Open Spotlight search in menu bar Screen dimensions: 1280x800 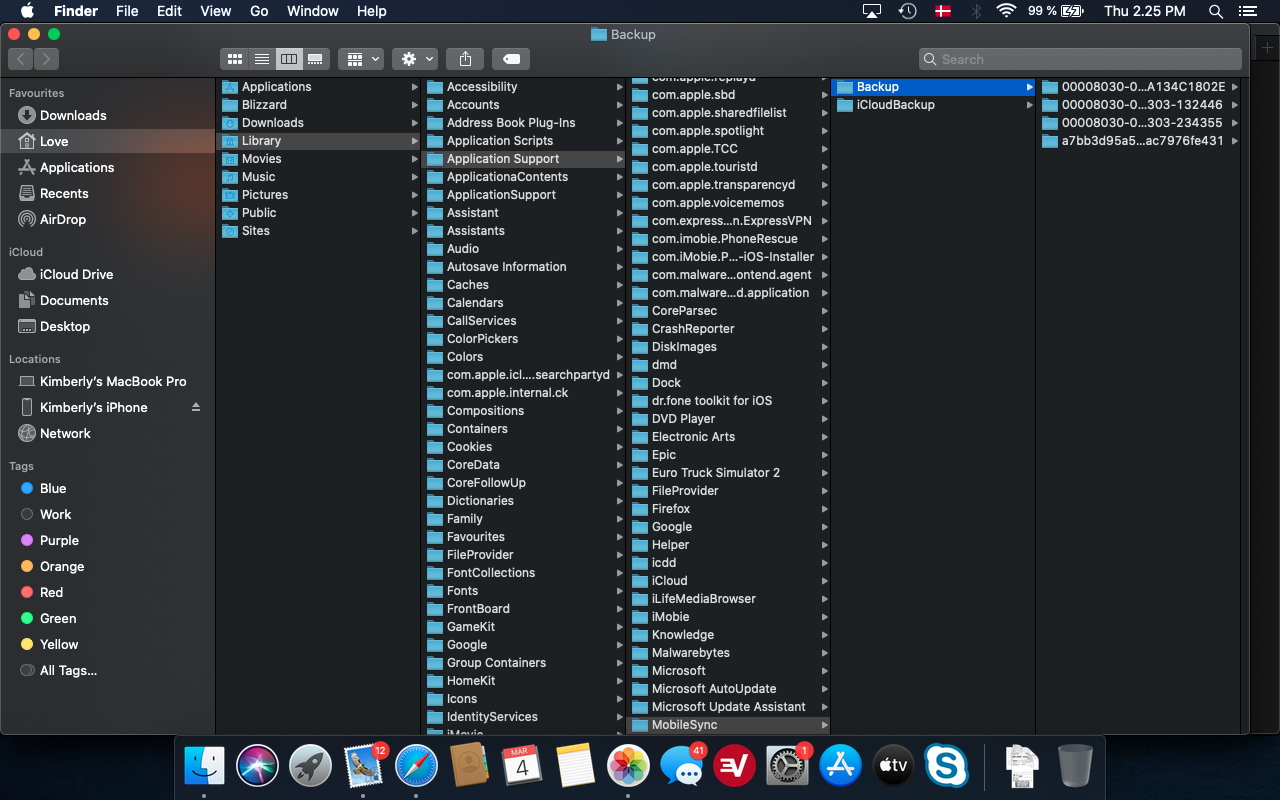pyautogui.click(x=1216, y=11)
